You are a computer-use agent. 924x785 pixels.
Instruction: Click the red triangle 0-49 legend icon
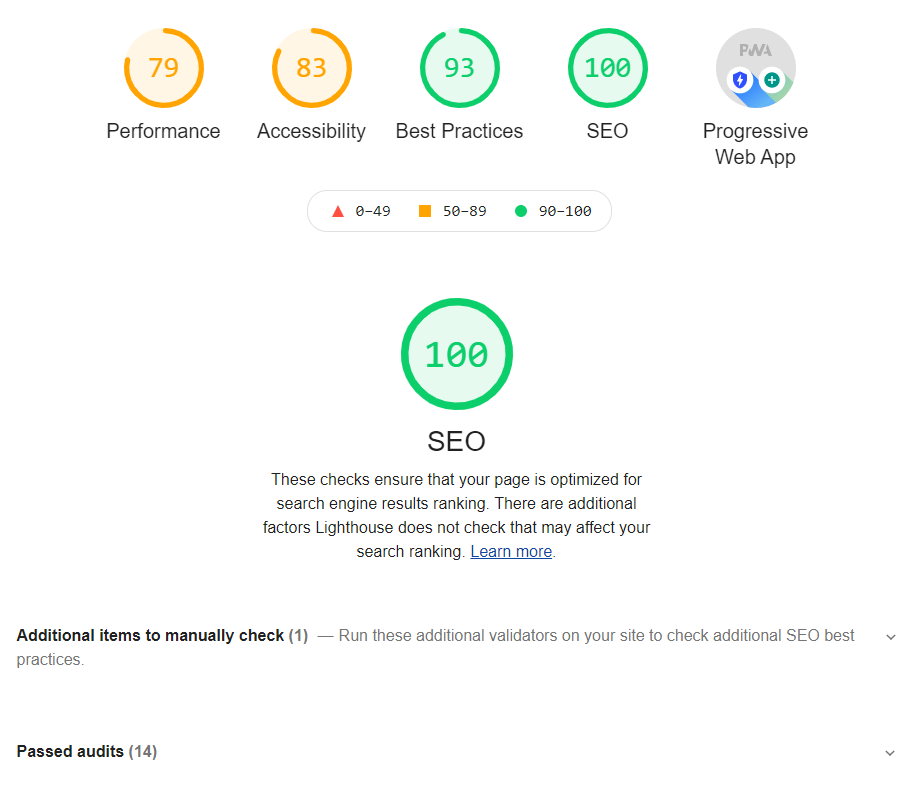(338, 211)
